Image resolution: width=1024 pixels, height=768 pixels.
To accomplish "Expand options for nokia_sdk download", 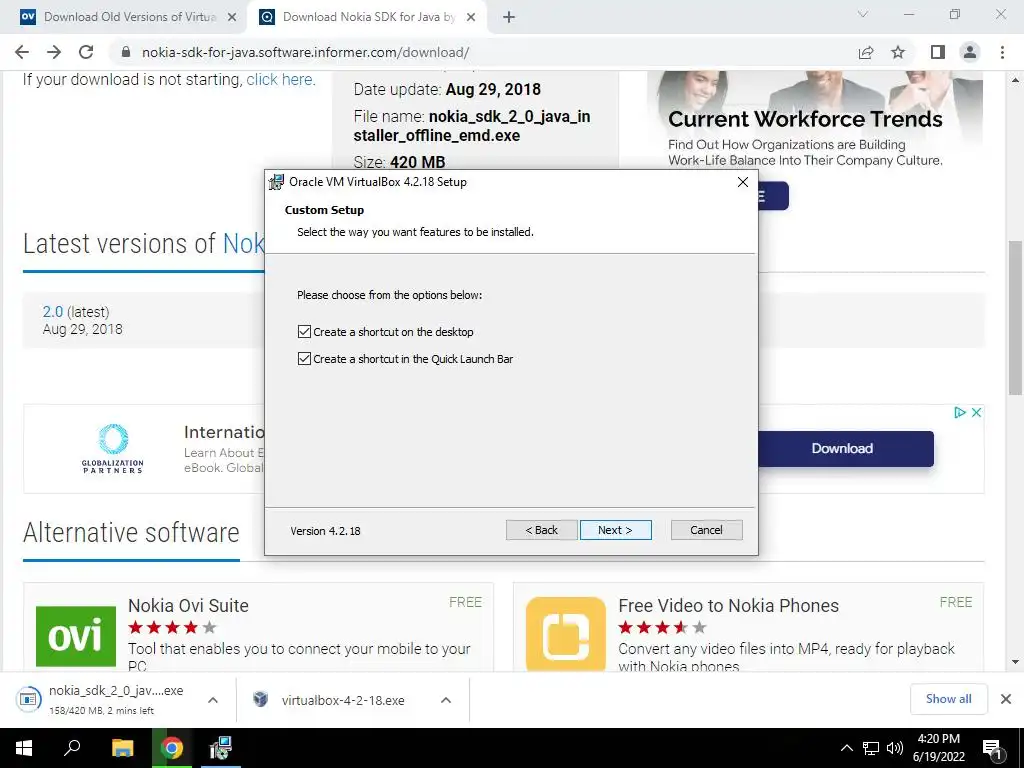I will tap(213, 700).
